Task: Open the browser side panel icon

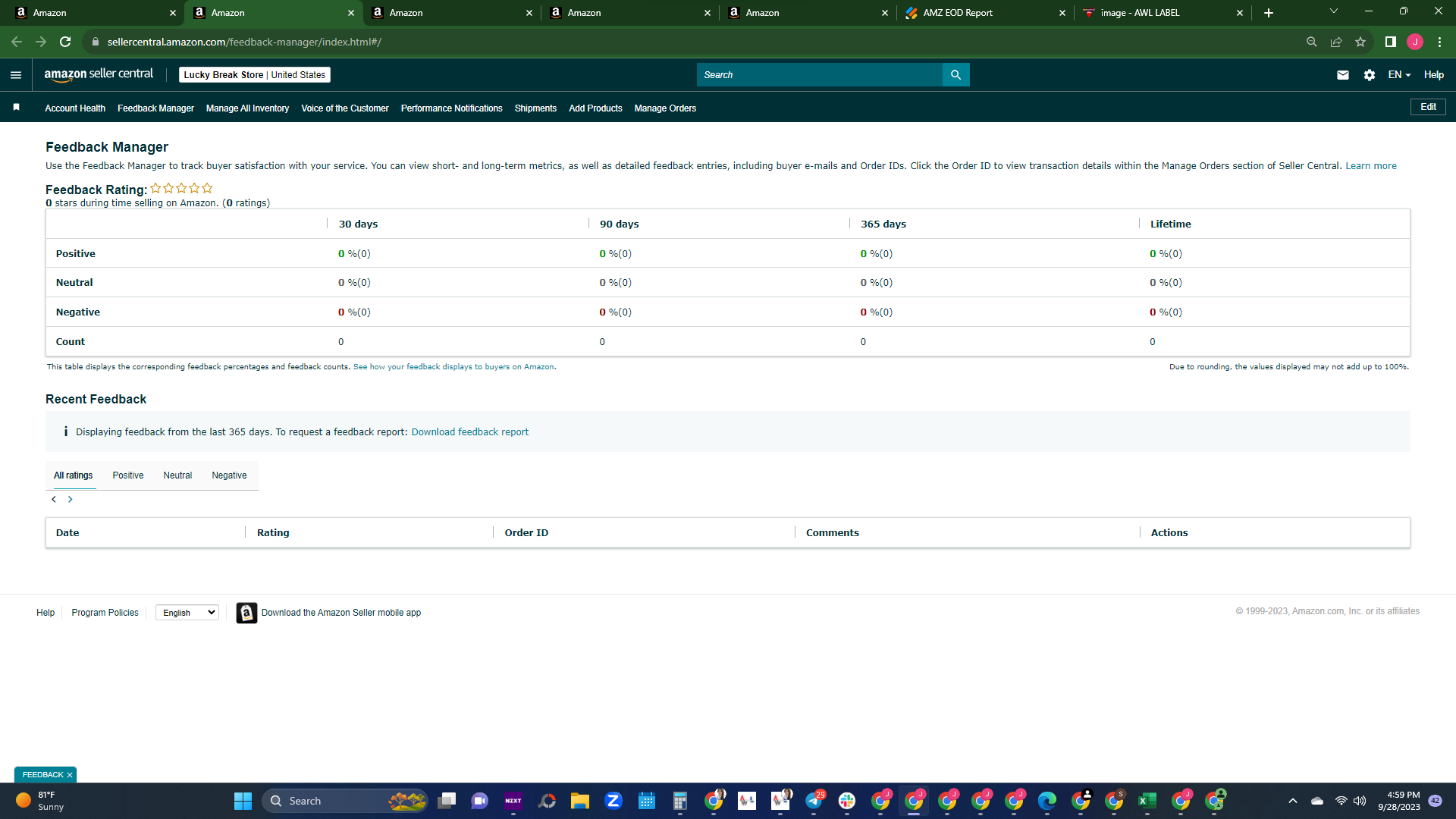Action: (x=1391, y=42)
